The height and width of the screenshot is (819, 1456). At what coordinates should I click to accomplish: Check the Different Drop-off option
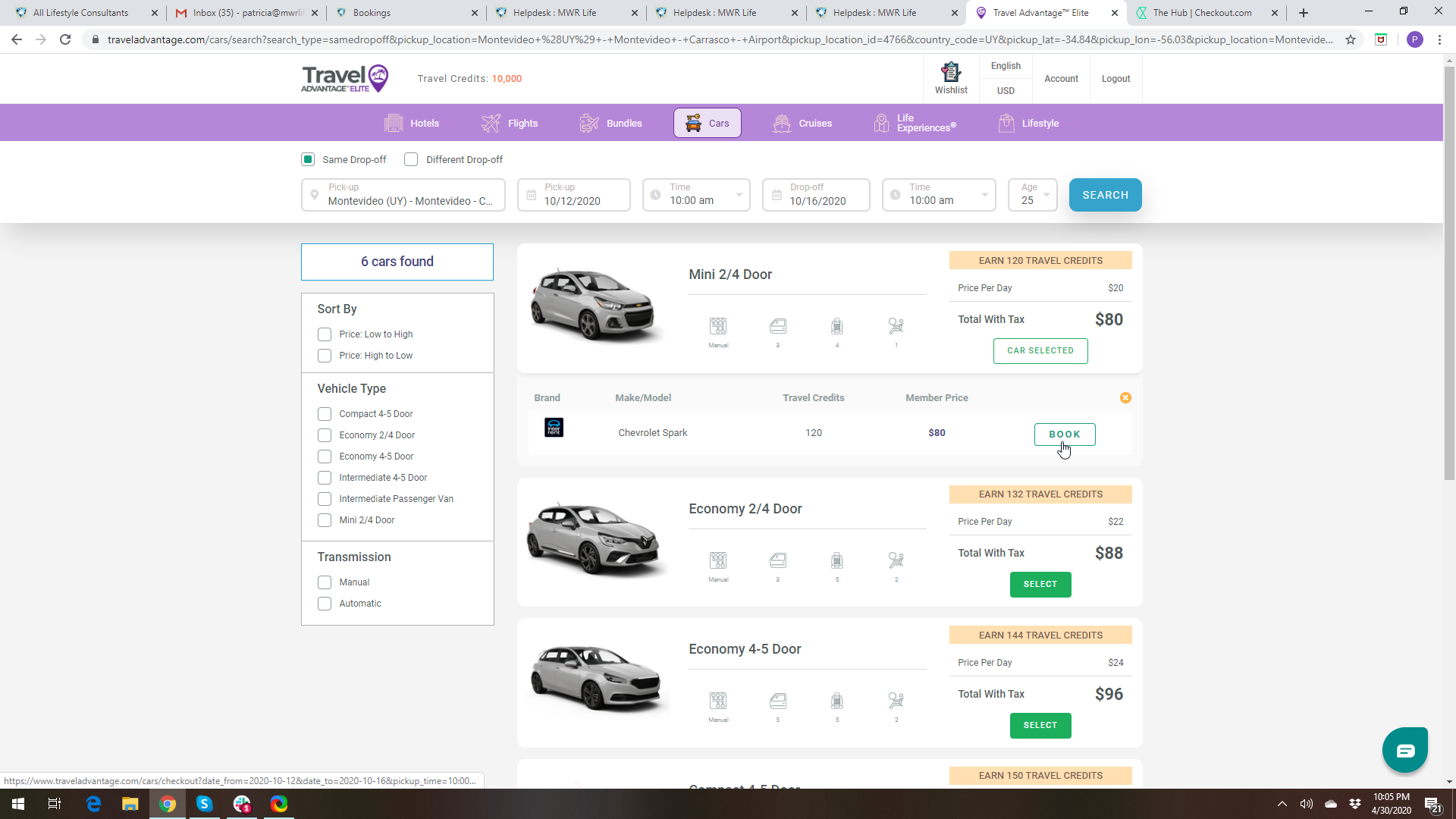click(411, 159)
